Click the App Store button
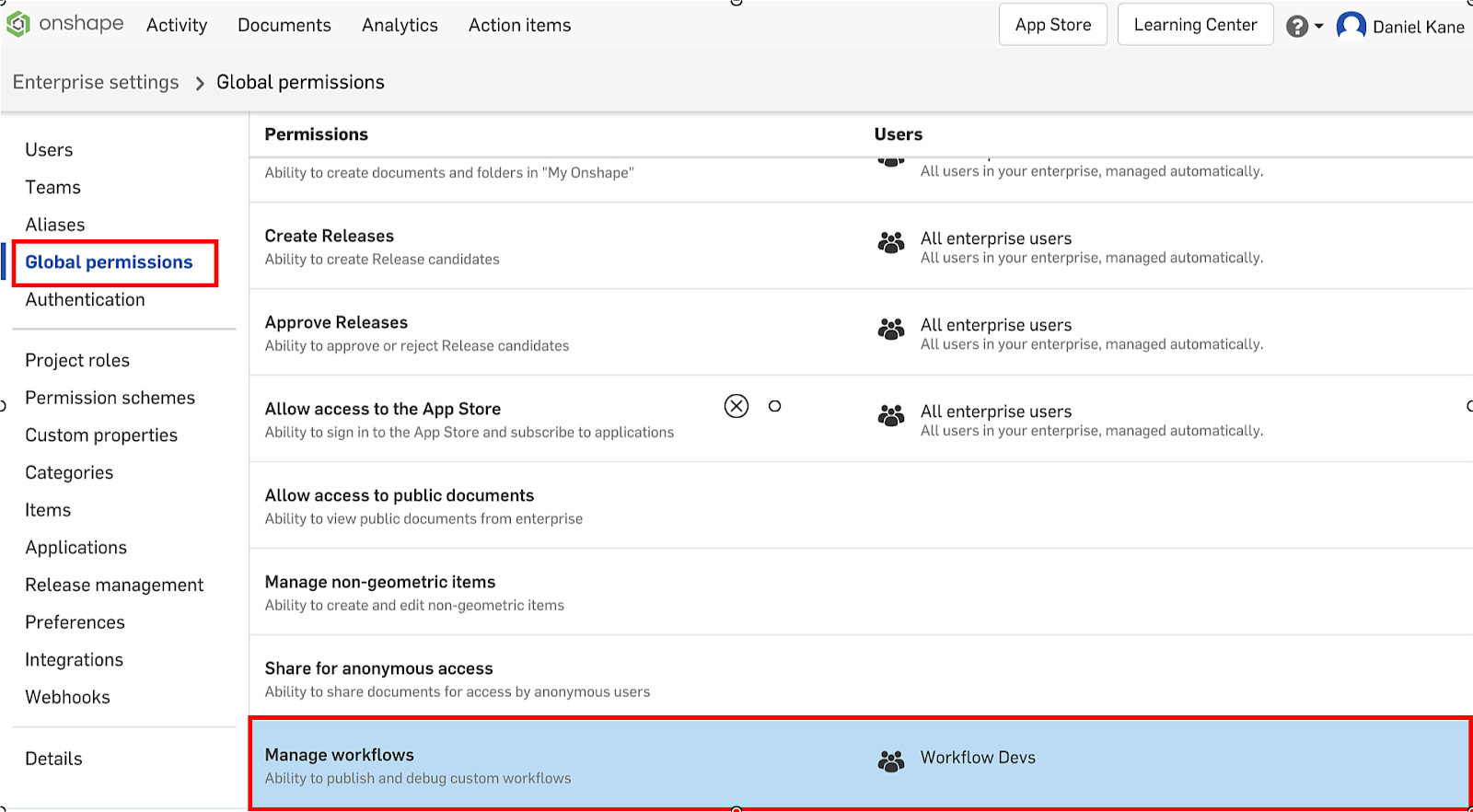Image resolution: width=1473 pixels, height=812 pixels. (x=1052, y=25)
